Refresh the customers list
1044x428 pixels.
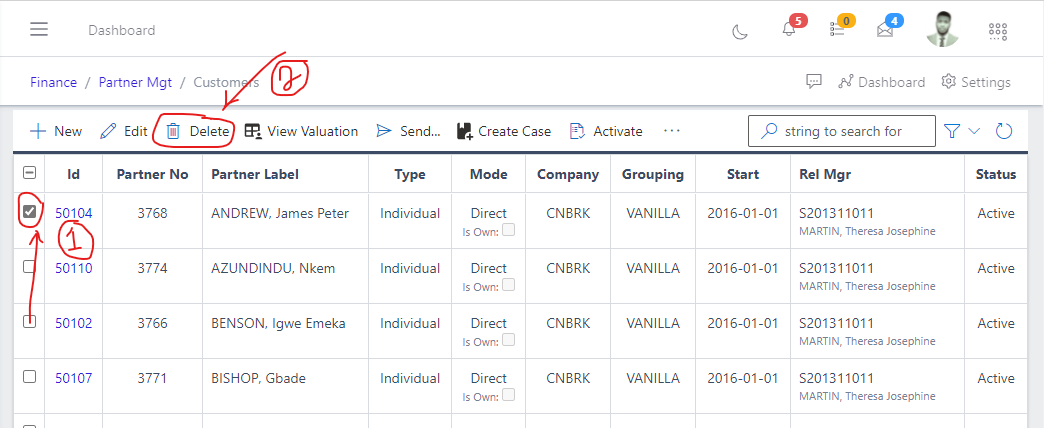pos(1003,131)
